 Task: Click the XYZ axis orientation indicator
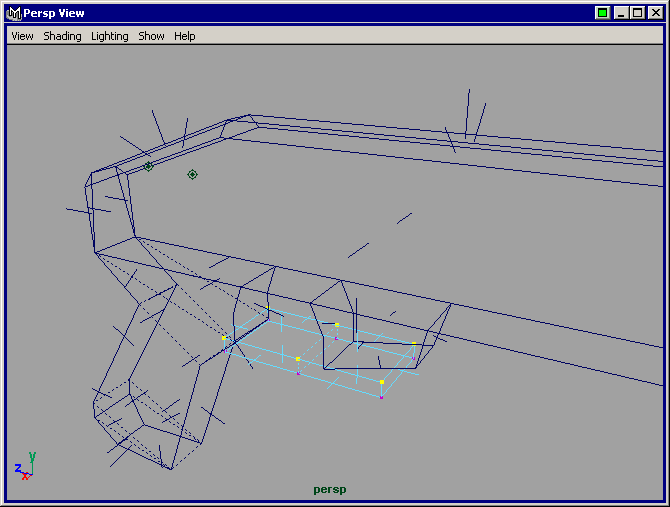(x=25, y=466)
